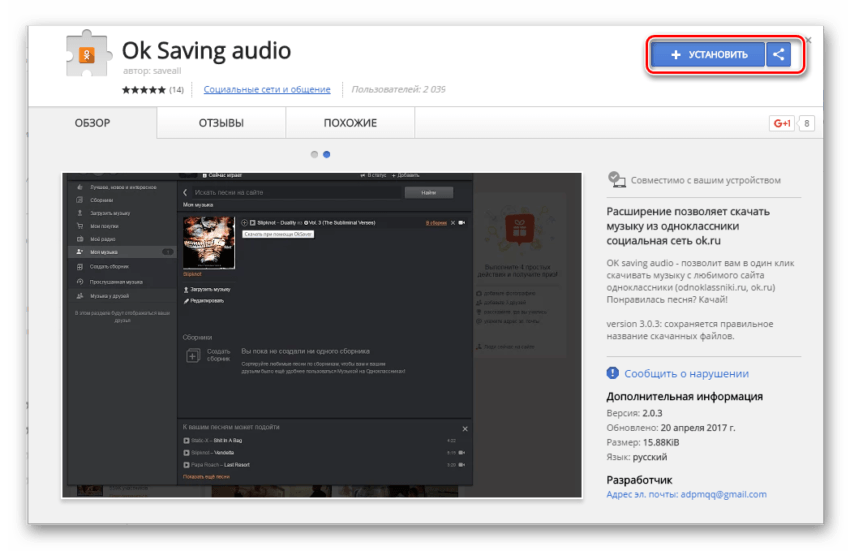850x551 pixels.
Task: Open the ОБЗОР tab
Action: pyautogui.click(x=92, y=123)
